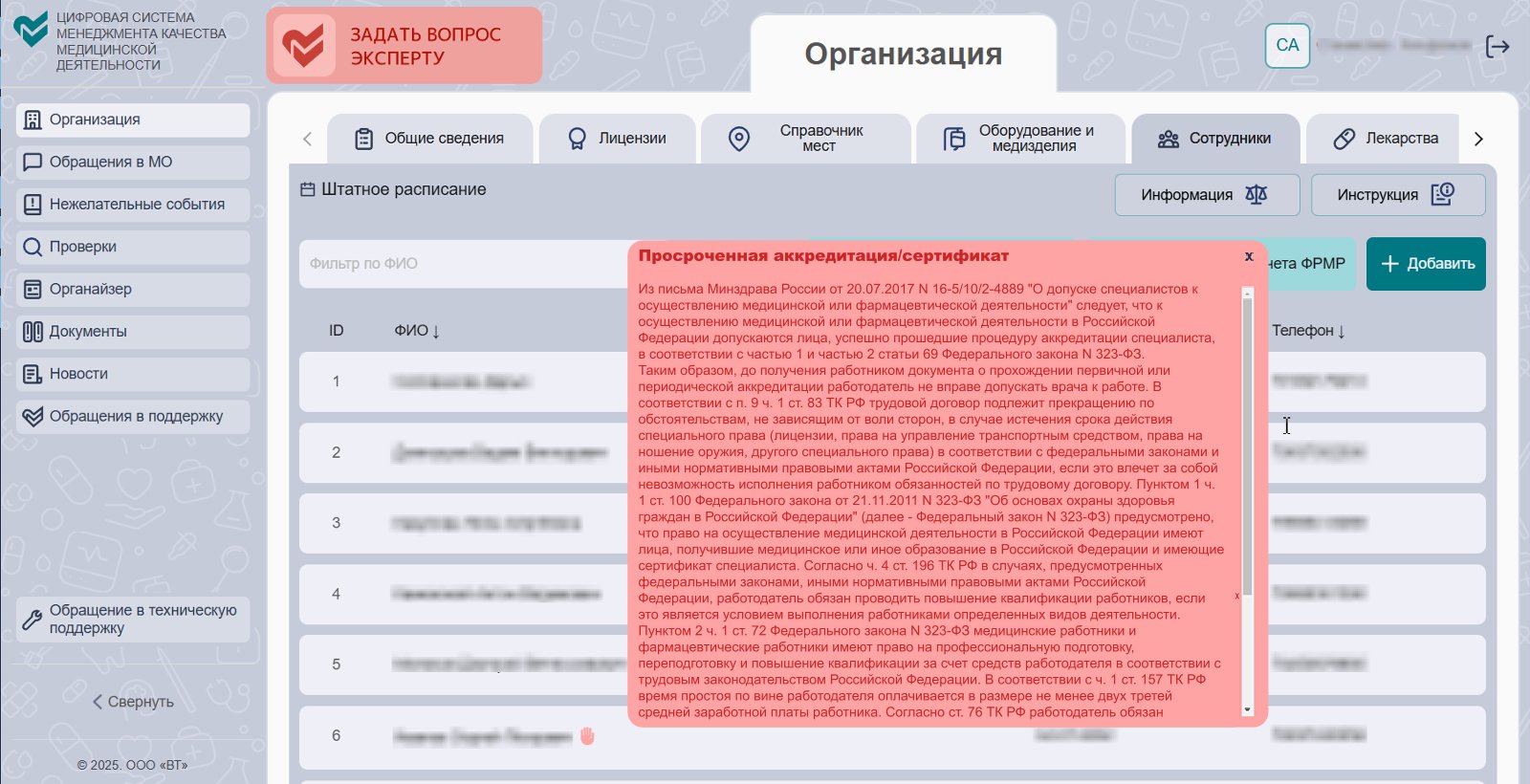Click the building icon next to Организация

tap(33, 120)
